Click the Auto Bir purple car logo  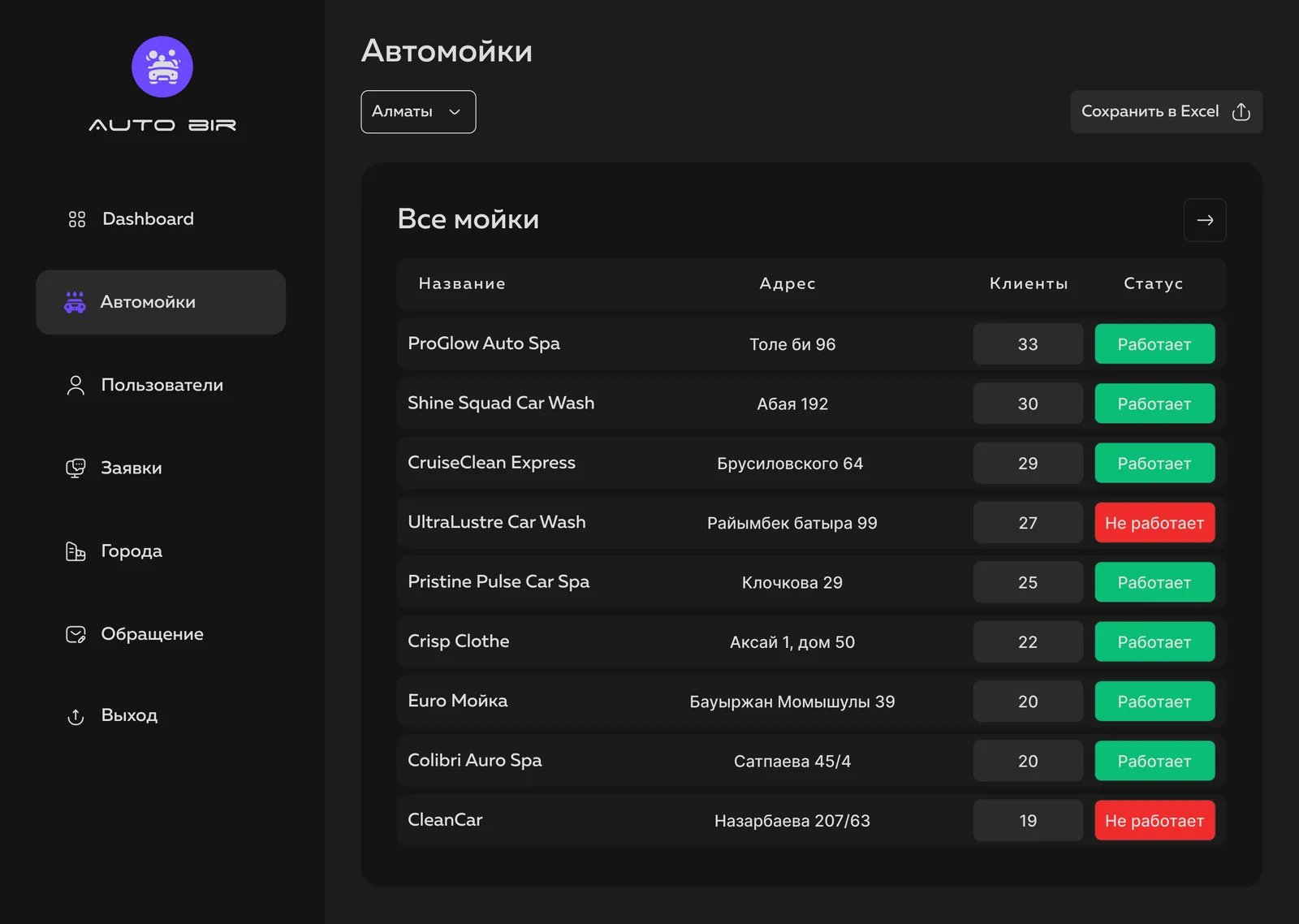(162, 67)
